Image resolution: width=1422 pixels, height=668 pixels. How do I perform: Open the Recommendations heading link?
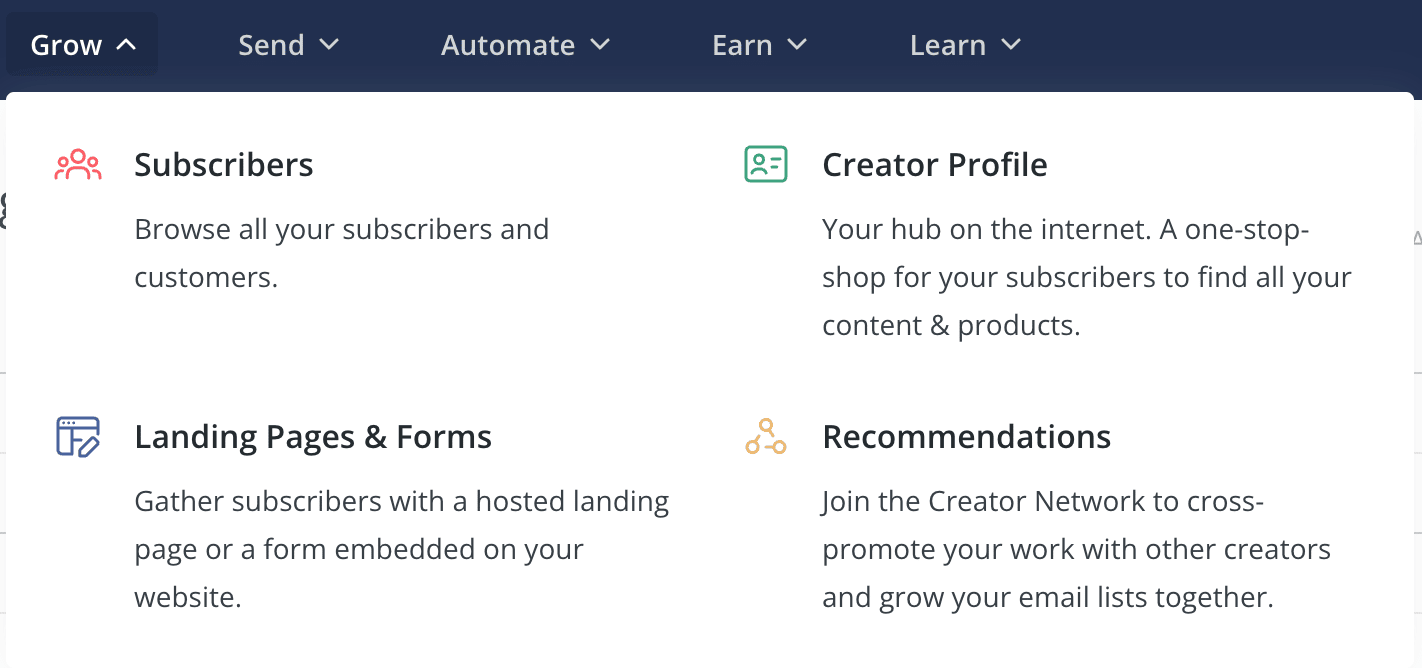tap(967, 437)
